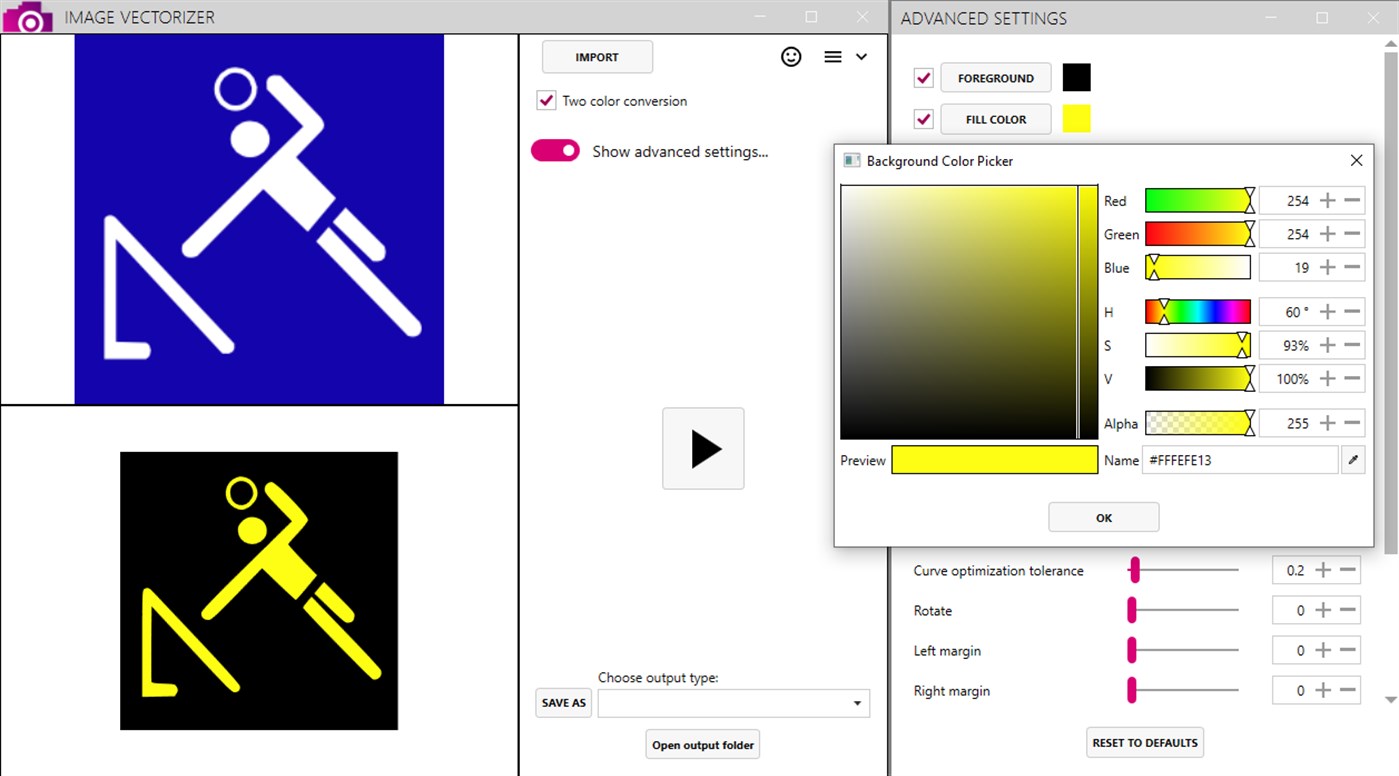1399x776 pixels.
Task: Click the yellow-on-black converted image preview
Action: (x=258, y=590)
